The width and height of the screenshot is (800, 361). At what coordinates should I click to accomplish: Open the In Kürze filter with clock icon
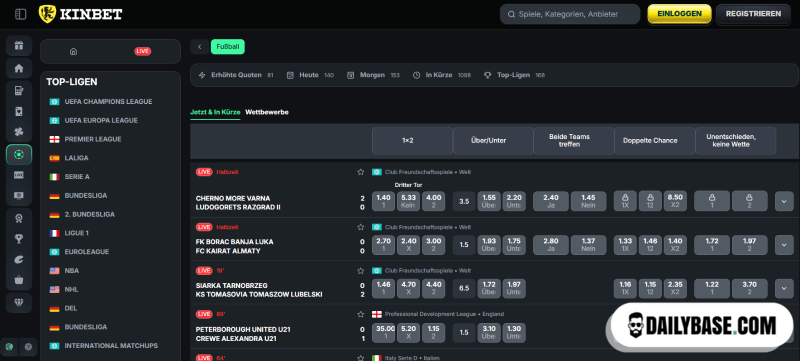pyautogui.click(x=442, y=75)
